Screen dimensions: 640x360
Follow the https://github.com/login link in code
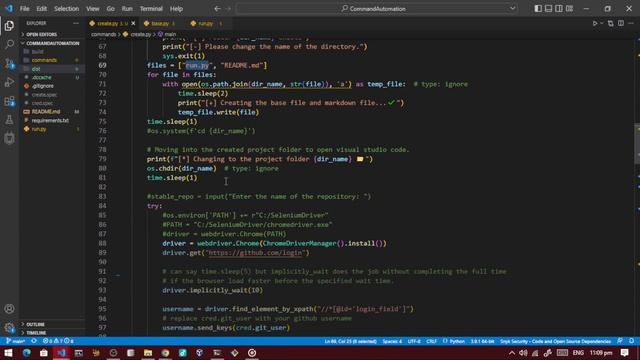pos(255,253)
